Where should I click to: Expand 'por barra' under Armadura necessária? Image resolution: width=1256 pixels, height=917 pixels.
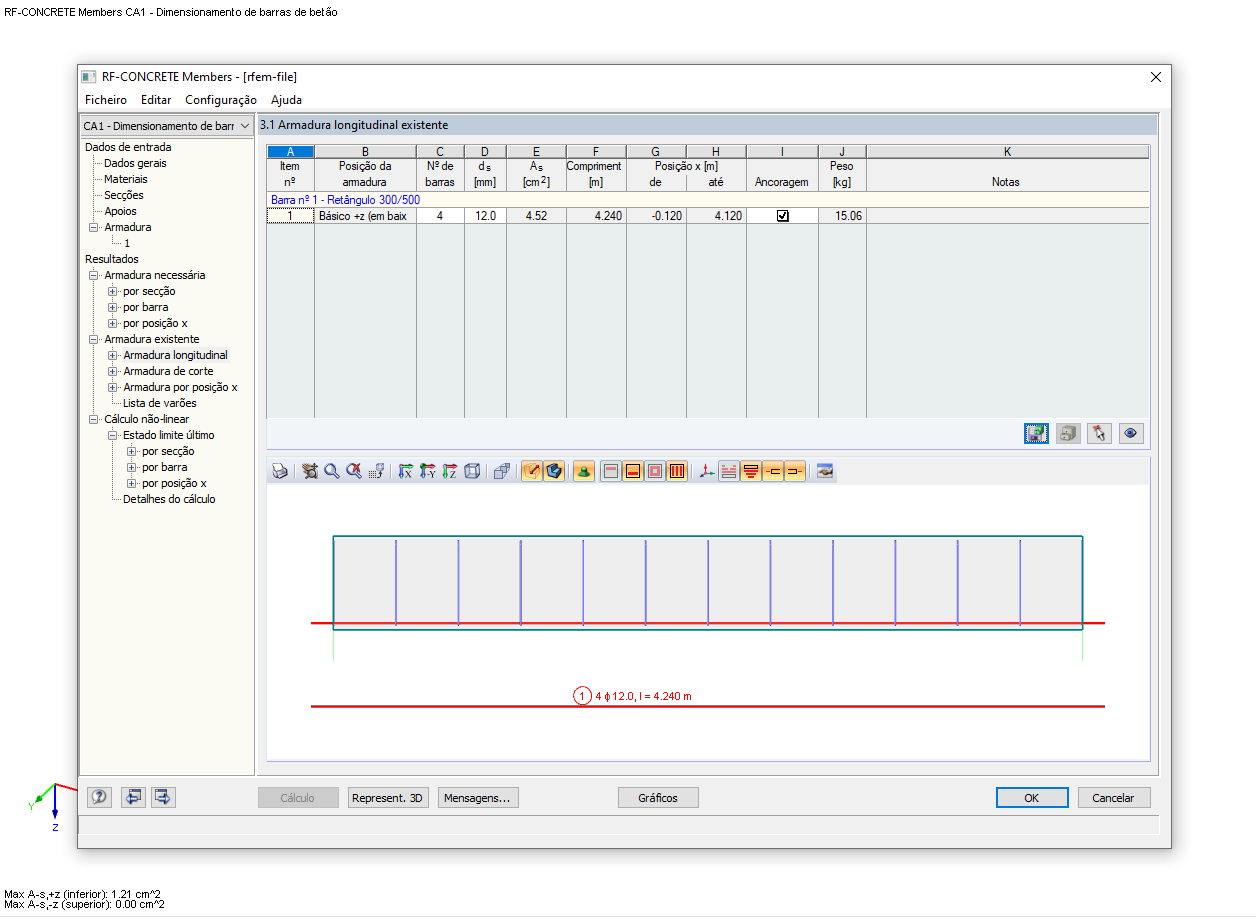(x=113, y=307)
